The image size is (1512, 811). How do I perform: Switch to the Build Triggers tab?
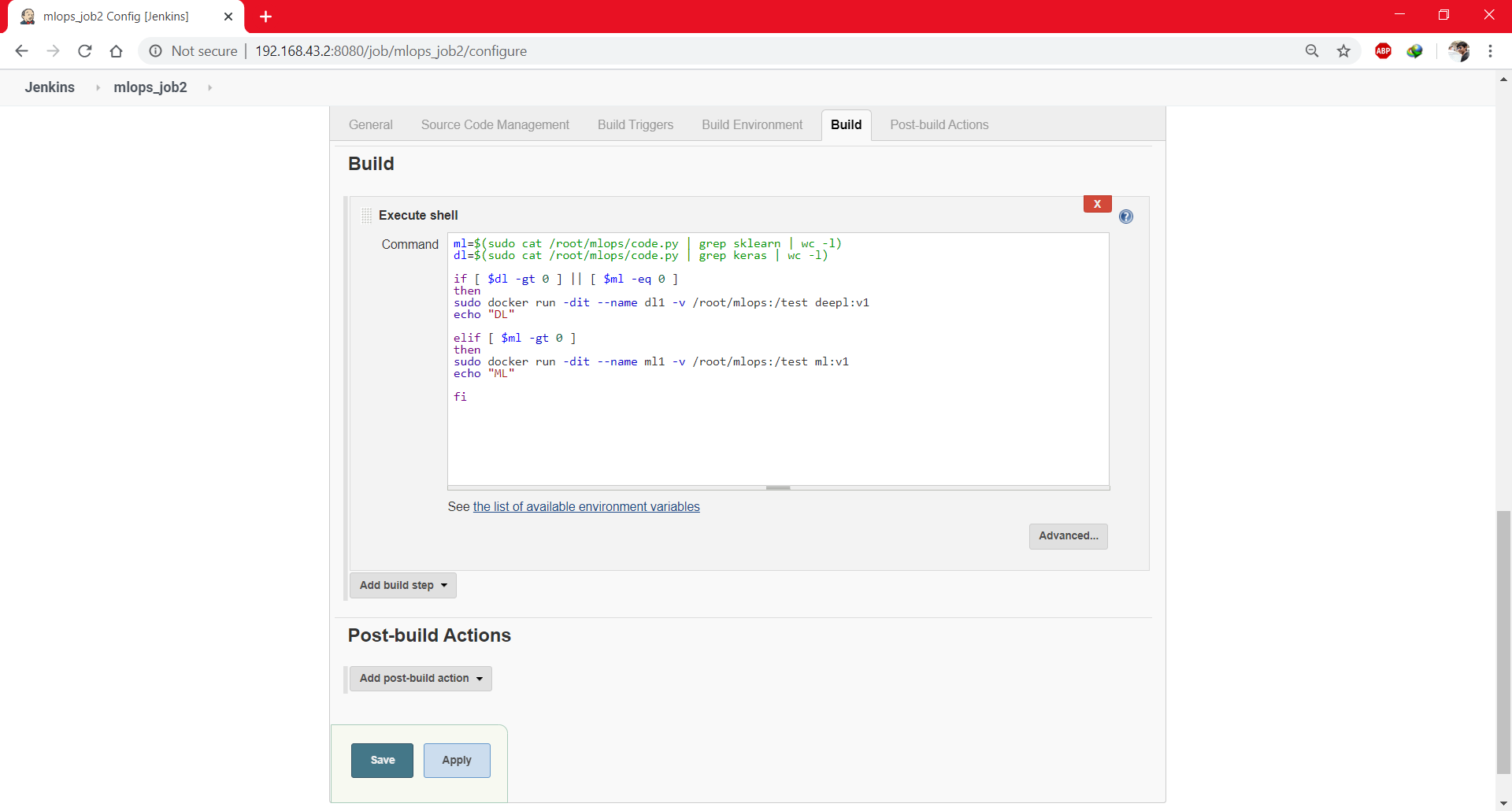[x=635, y=124]
